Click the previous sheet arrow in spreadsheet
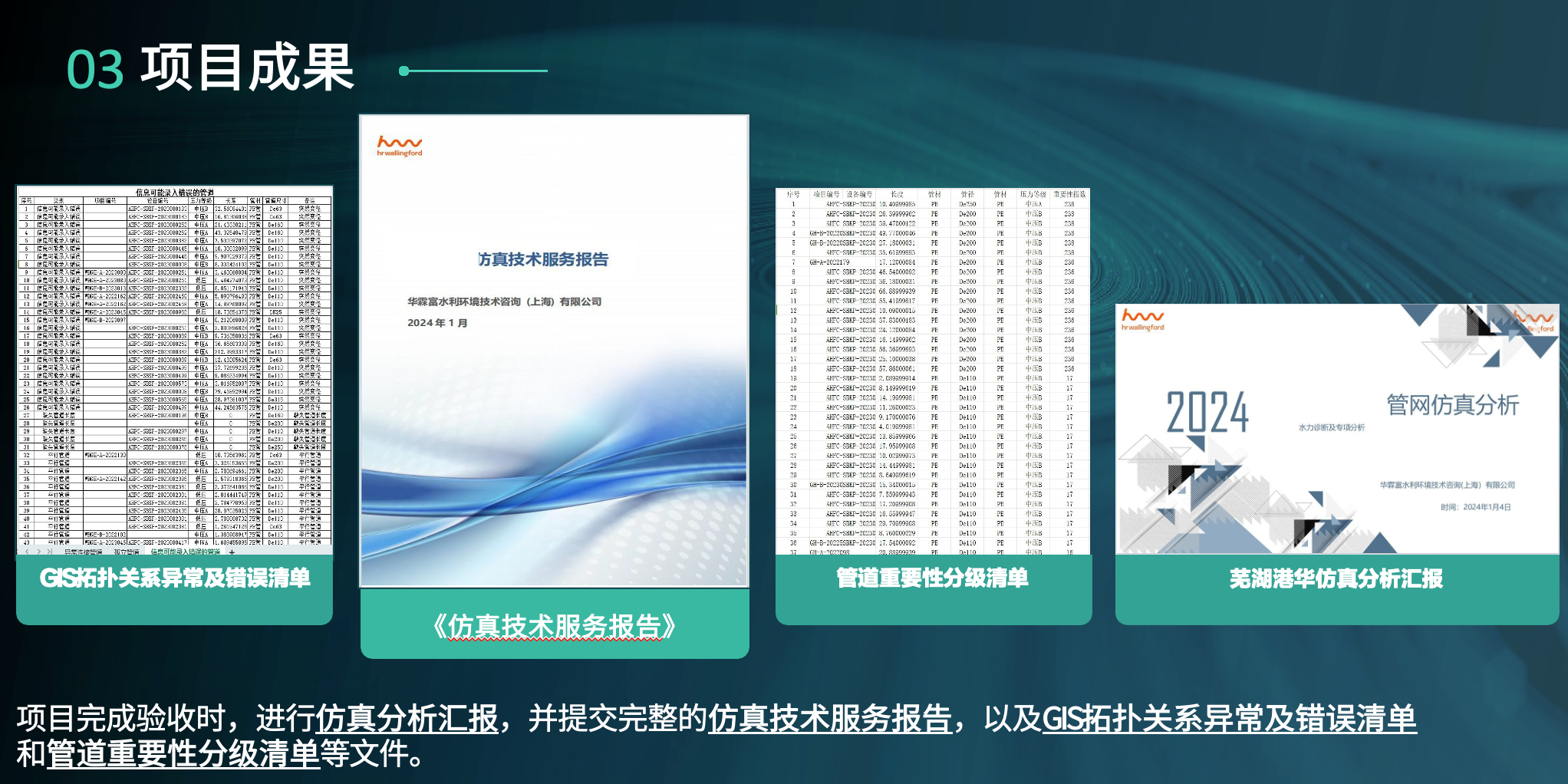The image size is (1568, 784). tap(28, 552)
